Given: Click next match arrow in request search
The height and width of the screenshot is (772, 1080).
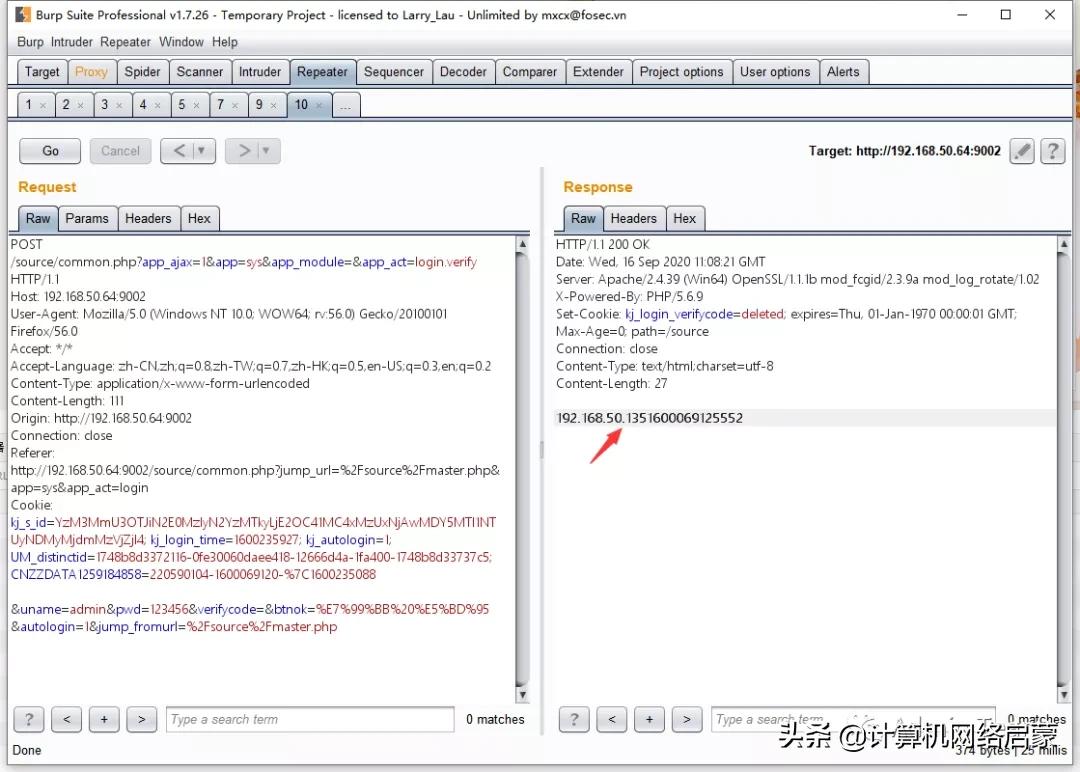Looking at the screenshot, I should pyautogui.click(x=141, y=720).
